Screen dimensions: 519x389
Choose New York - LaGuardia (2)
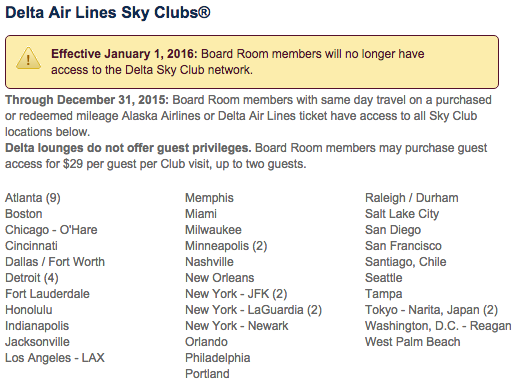coord(253,310)
